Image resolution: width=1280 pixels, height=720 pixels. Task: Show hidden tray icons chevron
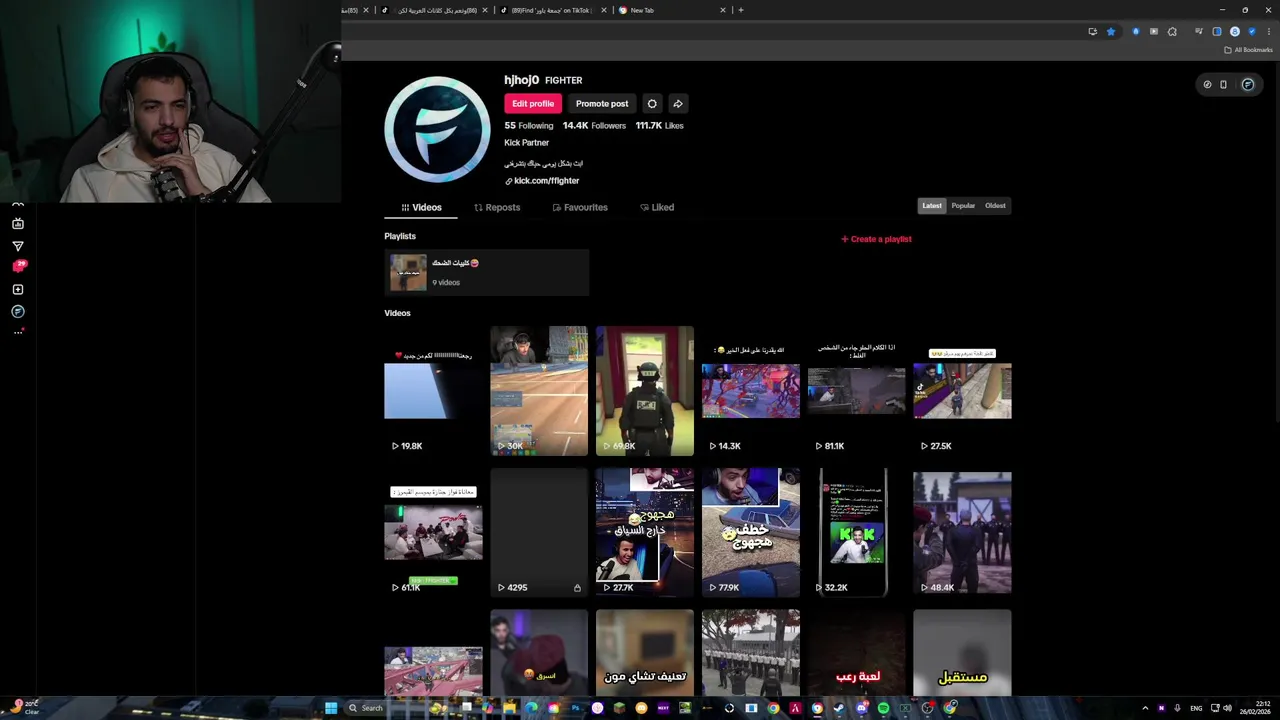(x=1145, y=708)
